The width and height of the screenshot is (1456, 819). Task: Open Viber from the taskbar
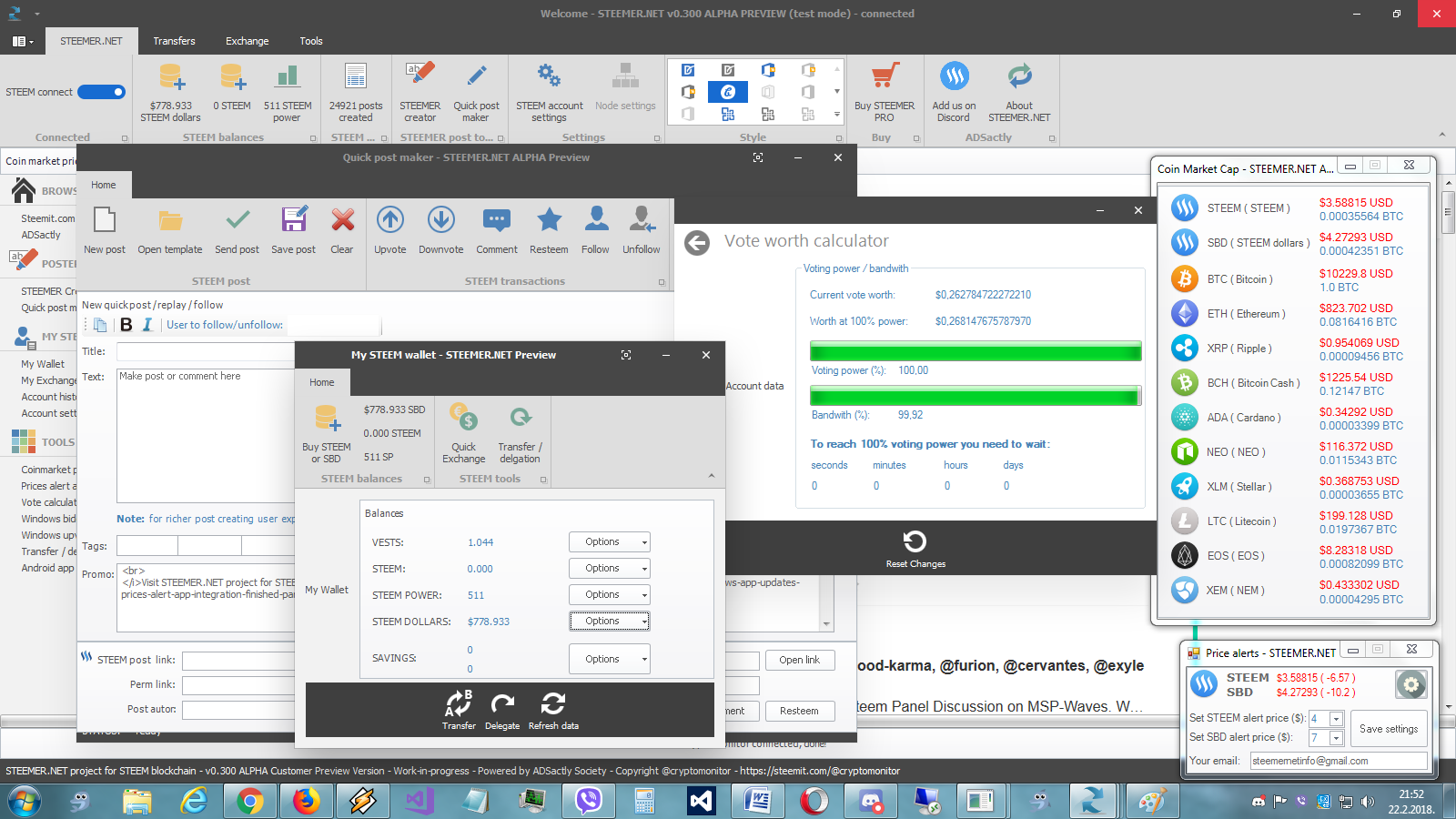point(588,801)
